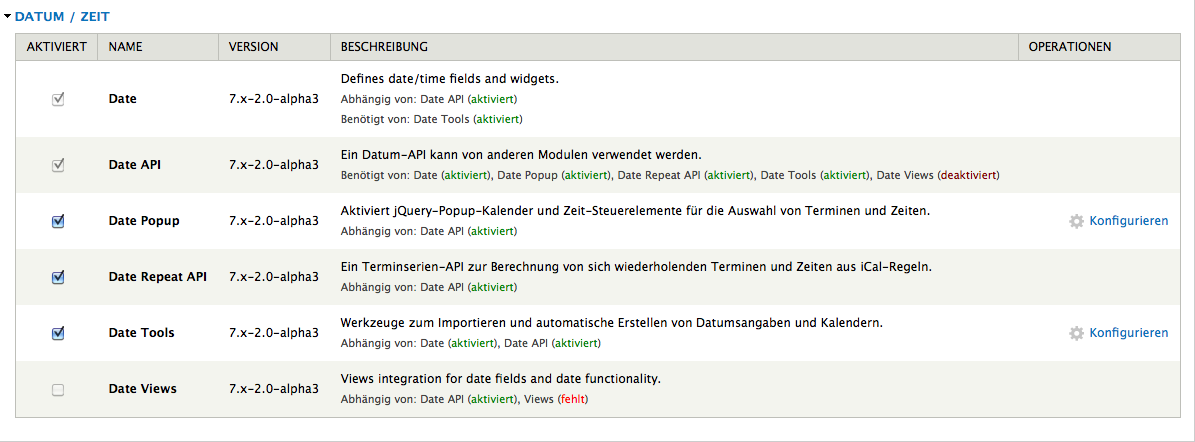Open Konfigurieren link for Date Tools
The width and height of the screenshot is (1195, 442).
(x=1128, y=333)
